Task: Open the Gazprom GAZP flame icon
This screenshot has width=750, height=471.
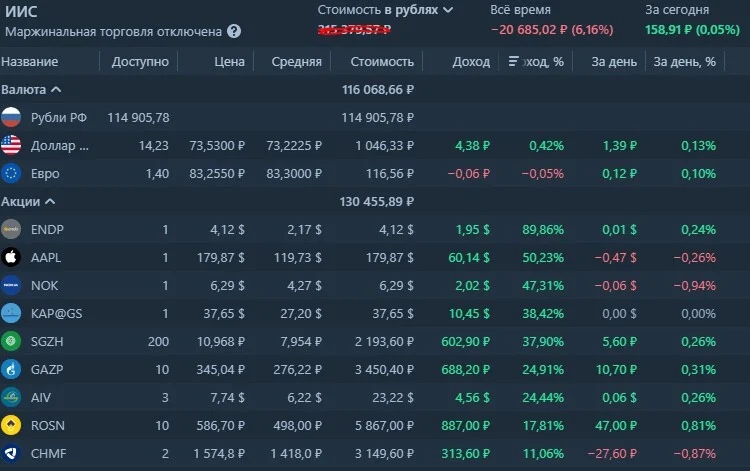Action: click(11, 369)
